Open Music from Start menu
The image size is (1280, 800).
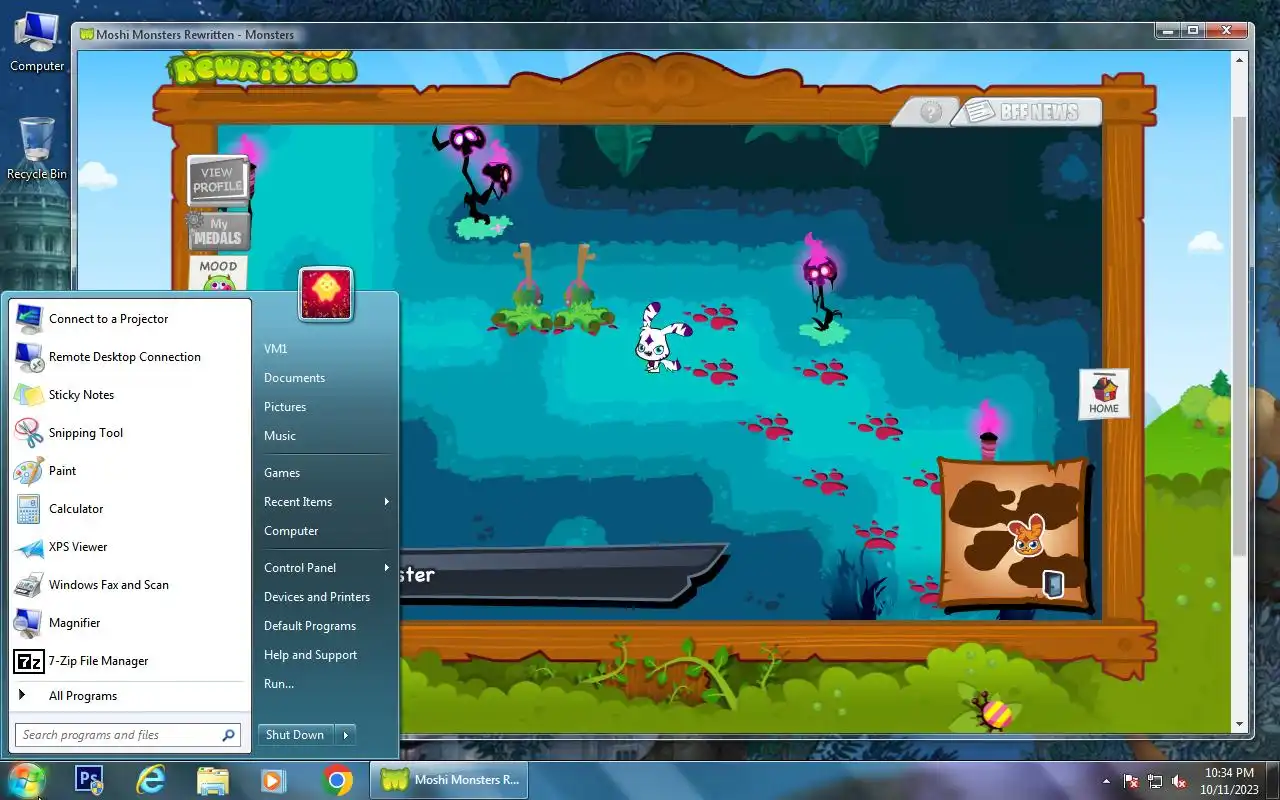(326, 436)
